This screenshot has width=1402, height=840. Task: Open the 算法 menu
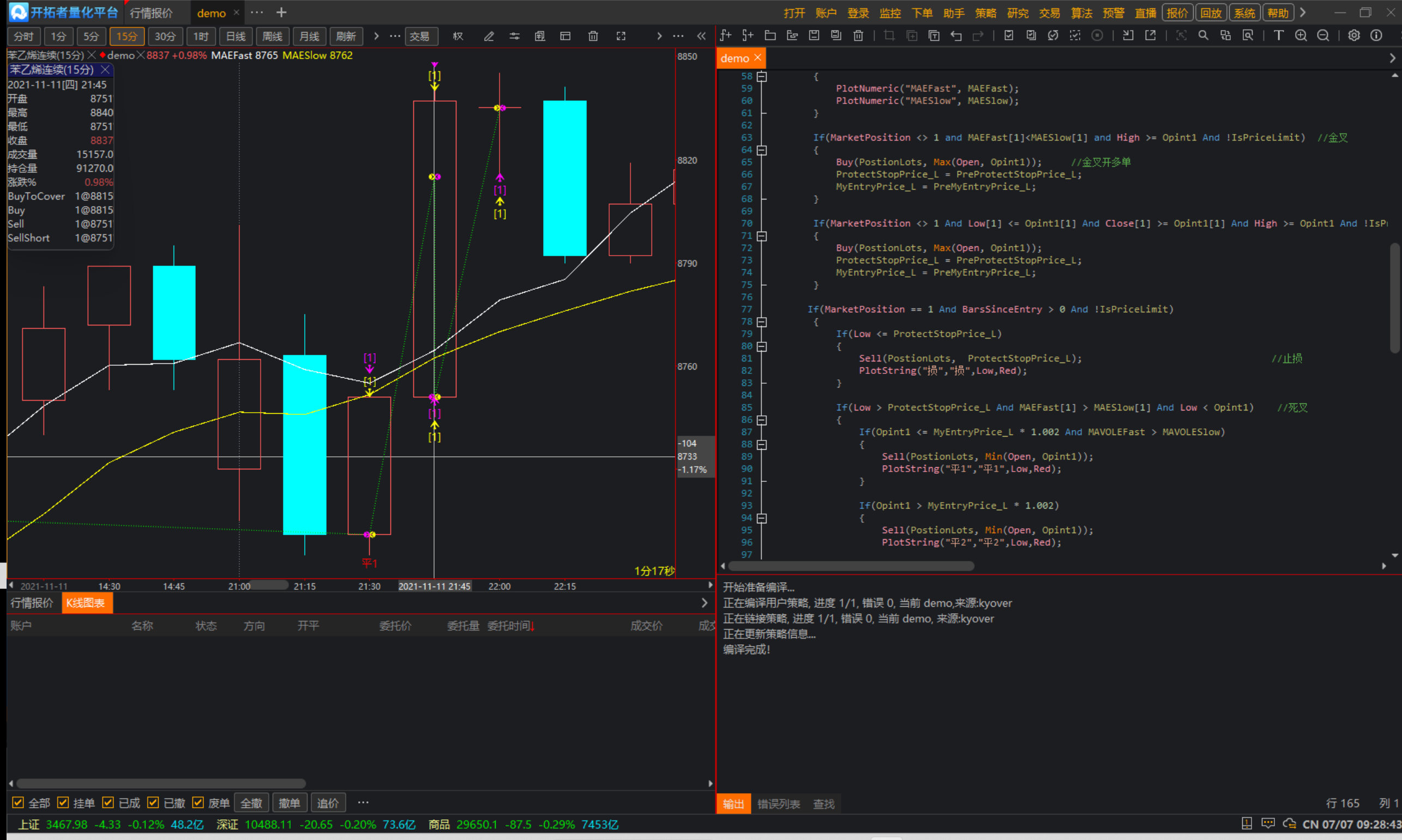coord(1081,13)
